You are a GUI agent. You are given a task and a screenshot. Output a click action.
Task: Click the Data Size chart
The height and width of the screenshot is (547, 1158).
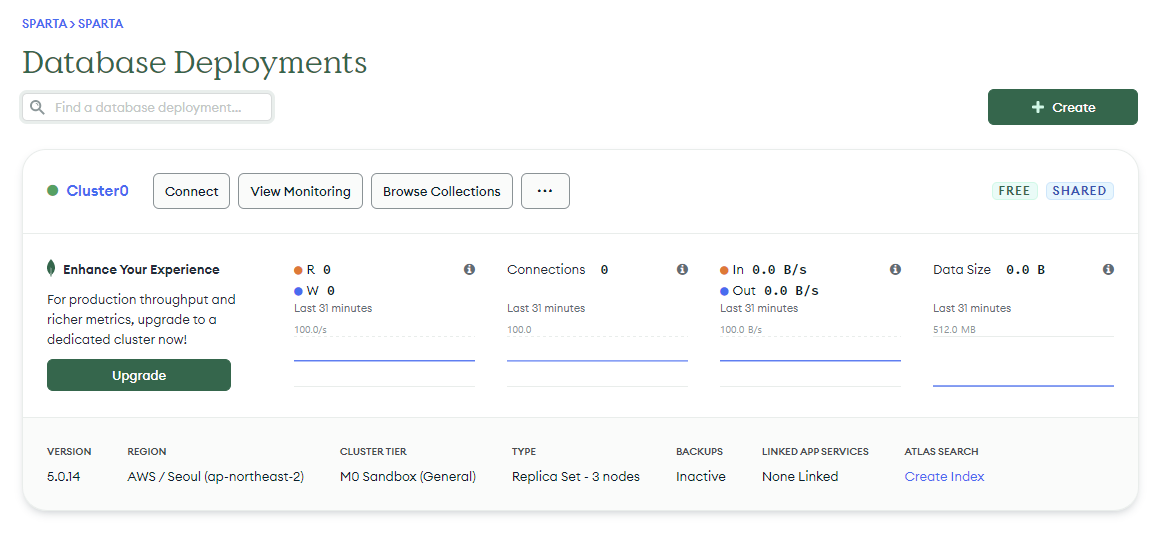point(1023,362)
